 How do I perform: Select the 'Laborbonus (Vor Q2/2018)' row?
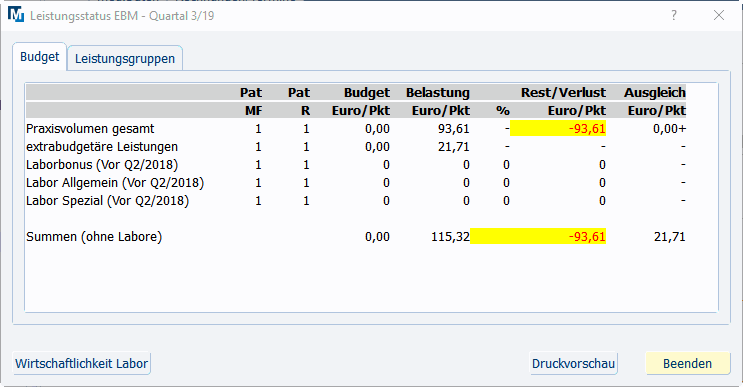pyautogui.click(x=356, y=165)
